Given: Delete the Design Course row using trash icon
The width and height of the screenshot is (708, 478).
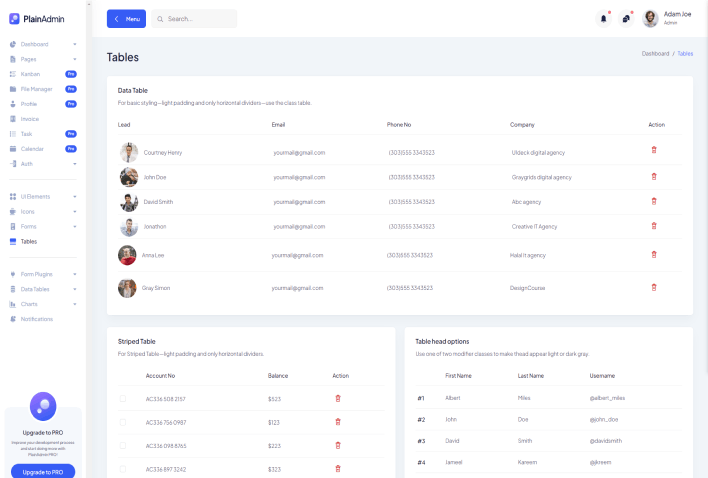Looking at the screenshot, I should tap(654, 287).
